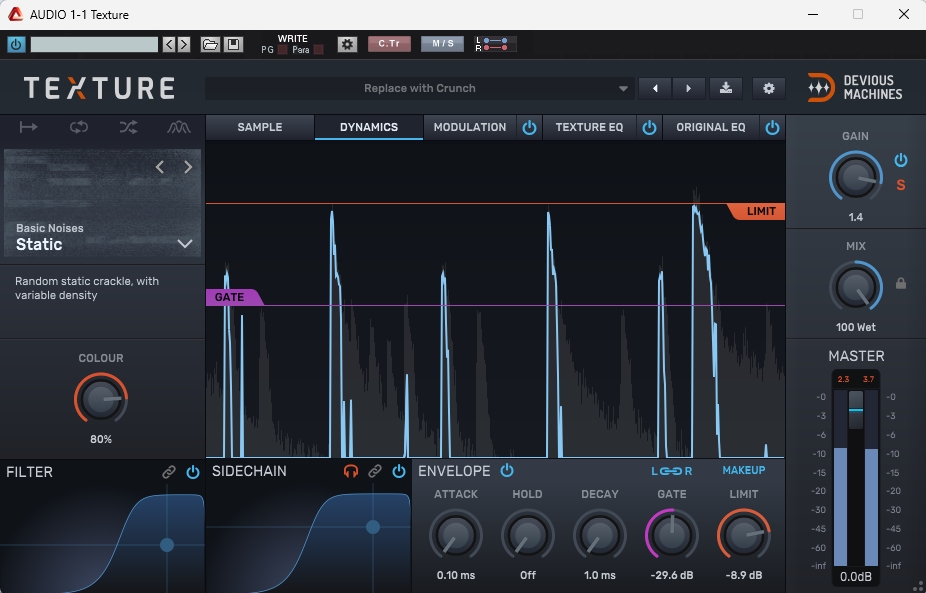
Task: Click the lock icon beside the MIX knob
Action: [x=901, y=284]
